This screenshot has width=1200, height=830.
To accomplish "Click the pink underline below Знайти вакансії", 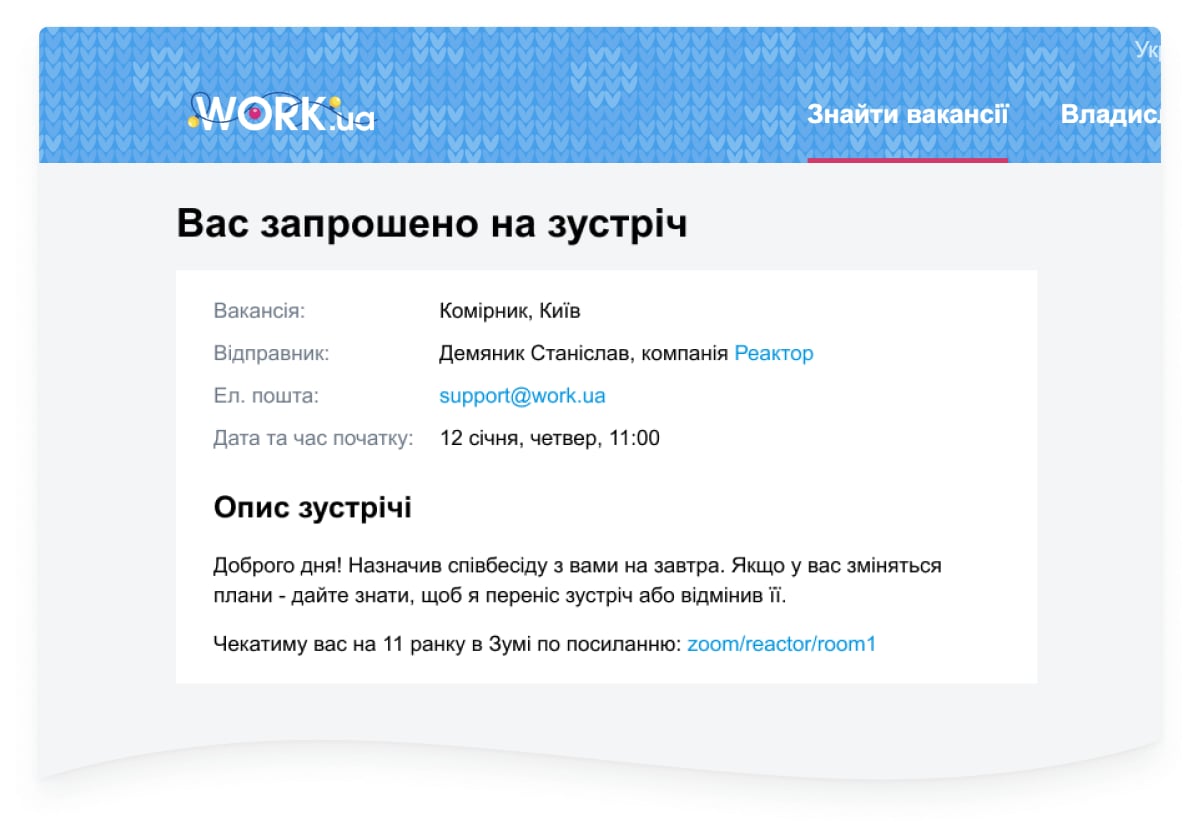I will click(907, 159).
